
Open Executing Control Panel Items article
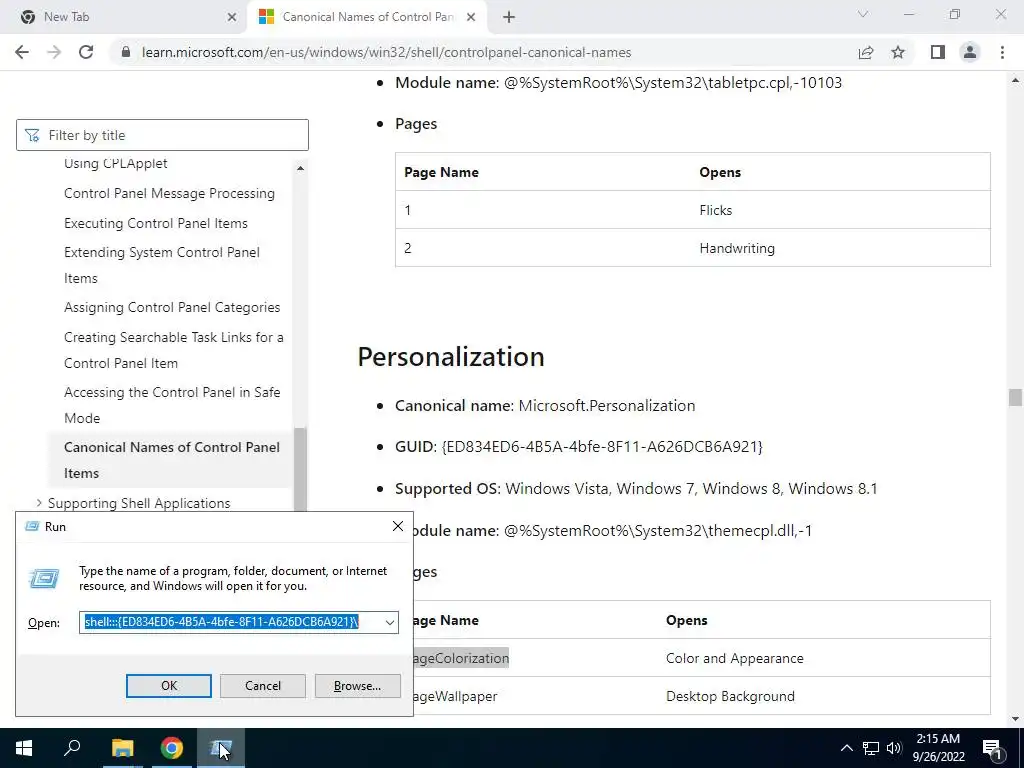(155, 223)
